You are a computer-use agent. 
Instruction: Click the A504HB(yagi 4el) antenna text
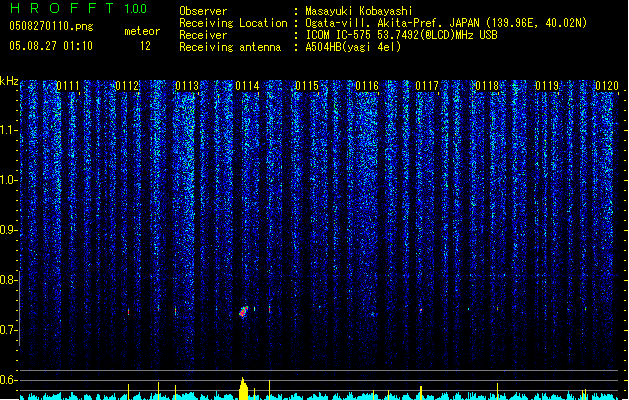(353, 47)
